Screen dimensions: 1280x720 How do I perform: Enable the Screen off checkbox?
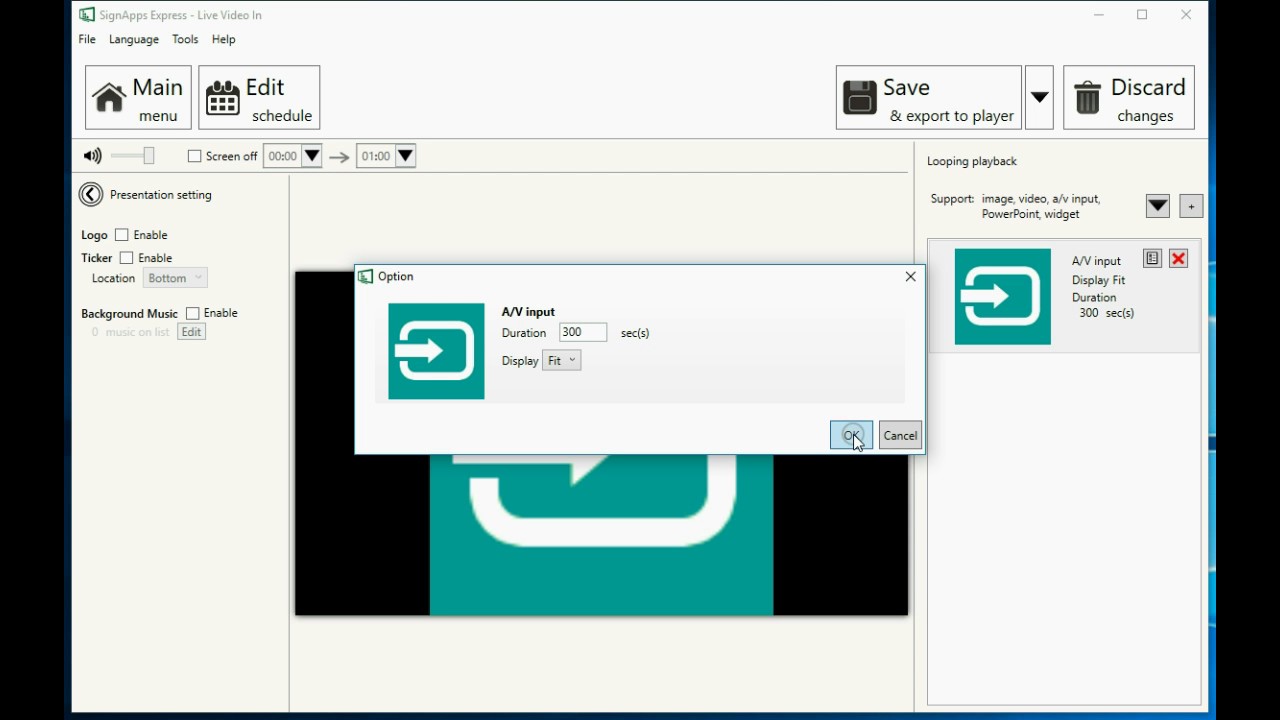[x=195, y=156]
